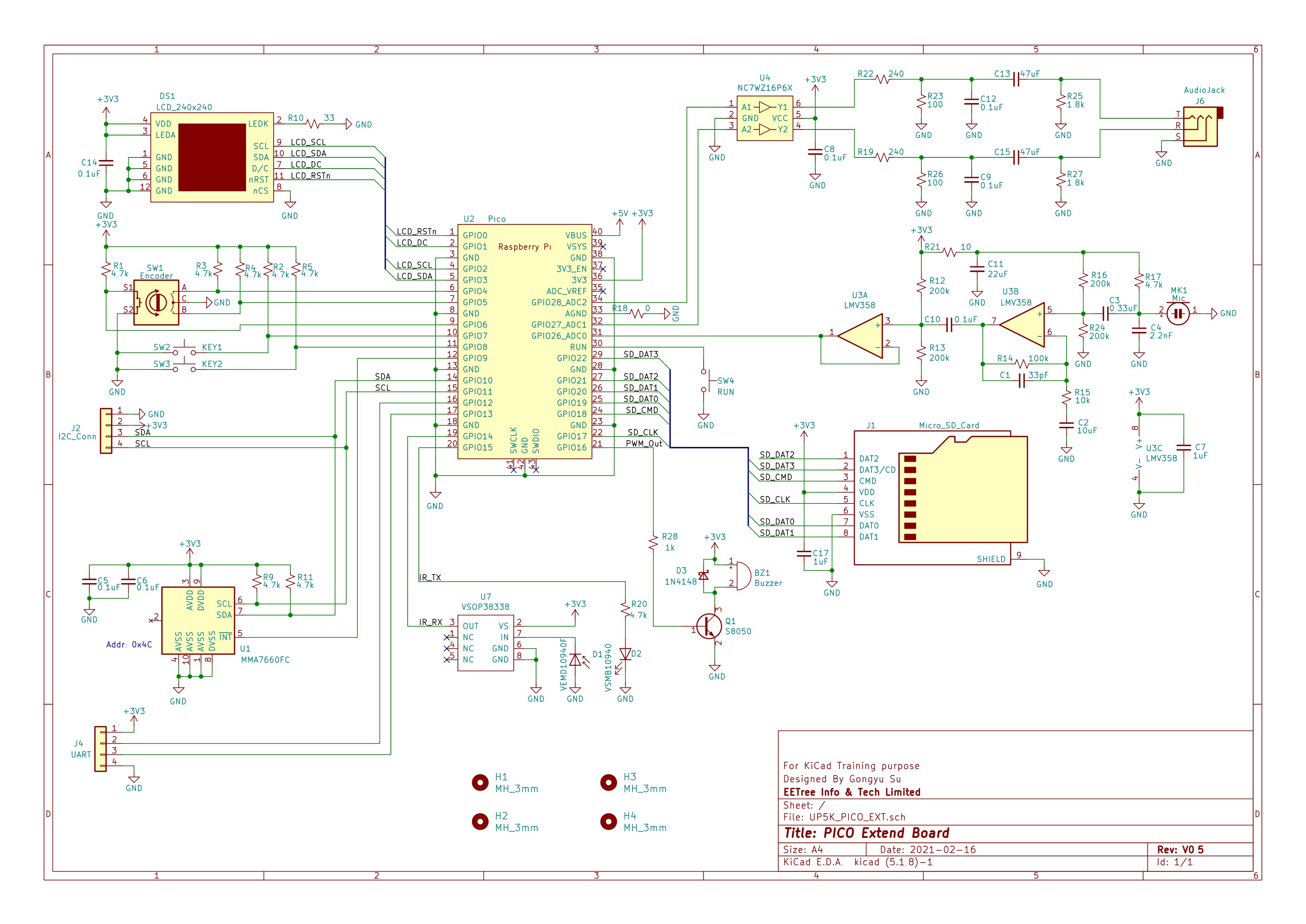Viewport: 1306px width, 924px height.
Task: Click the 'Size: A4' field
Action: point(803,850)
